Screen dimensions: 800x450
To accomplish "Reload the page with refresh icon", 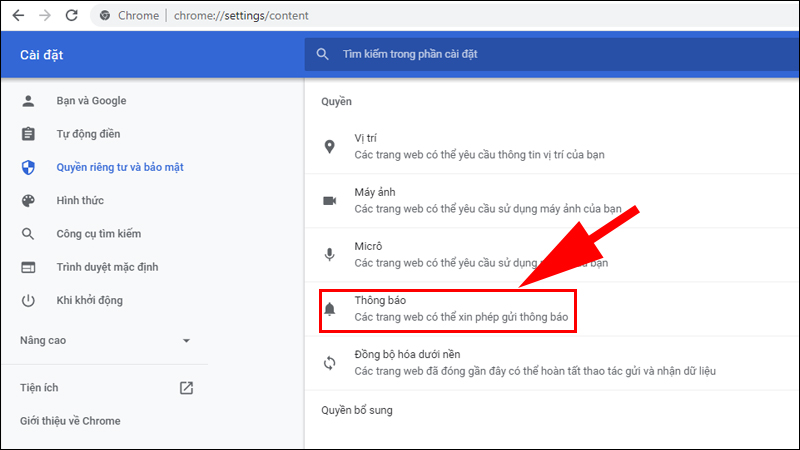I will click(71, 15).
